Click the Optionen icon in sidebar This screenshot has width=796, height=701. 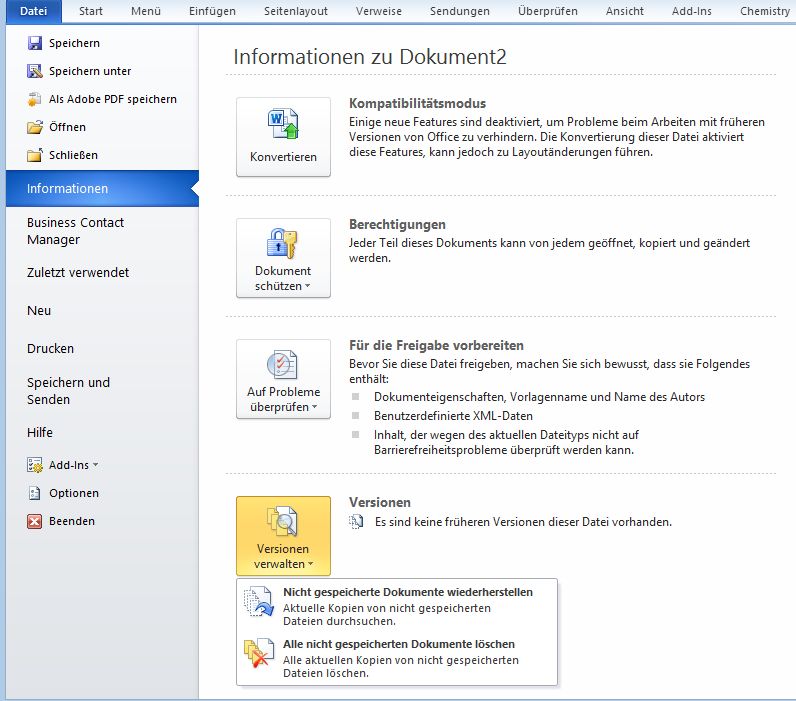[x=35, y=493]
